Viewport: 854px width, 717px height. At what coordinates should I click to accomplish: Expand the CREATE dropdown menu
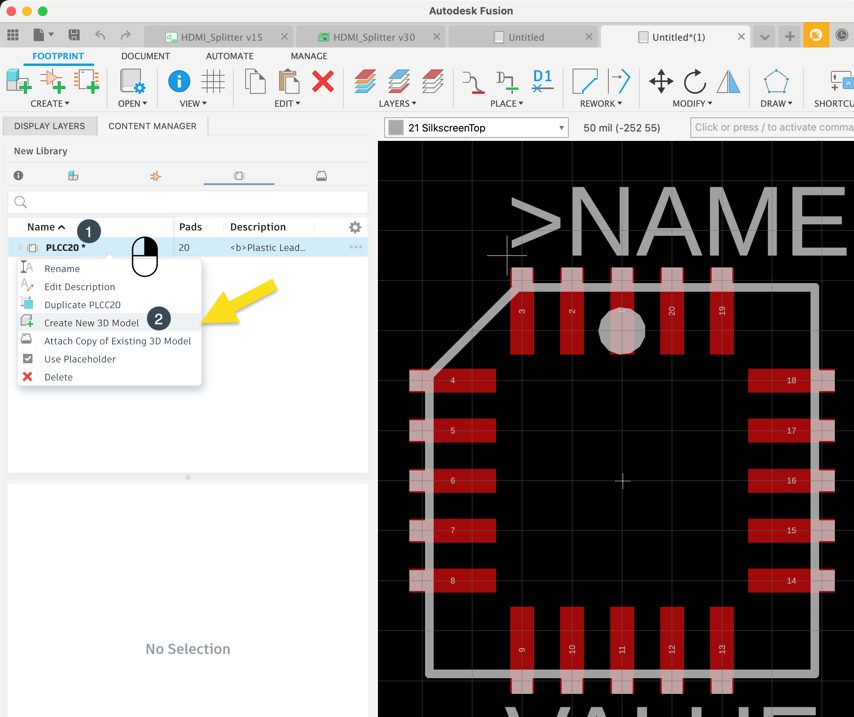[49, 103]
